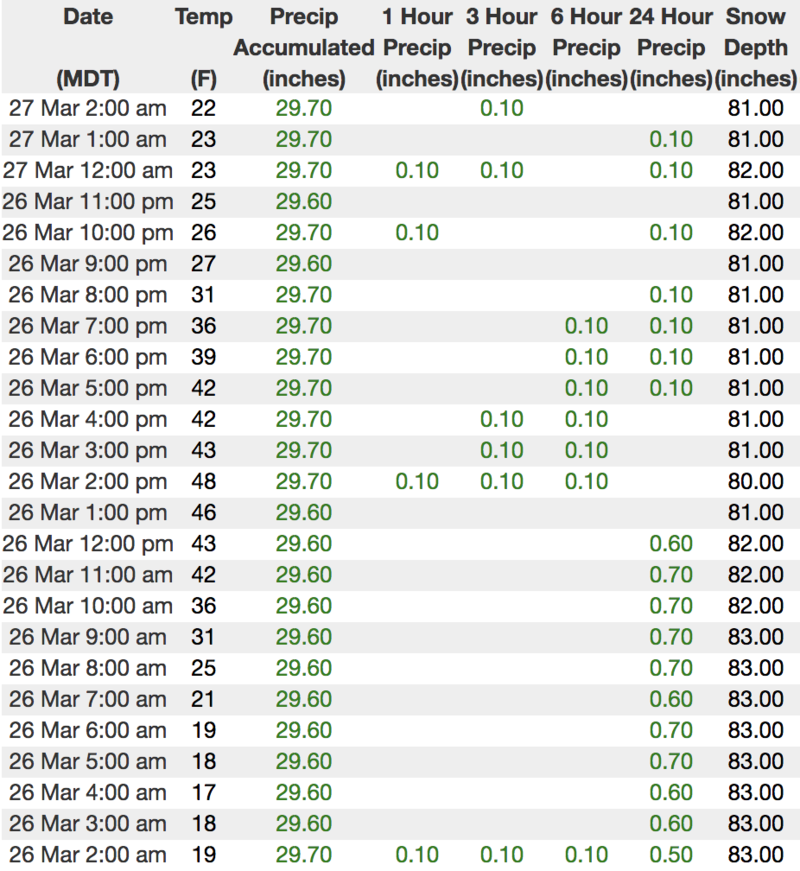Click the 26 Mar 12:00 pm date cell

tap(87, 543)
